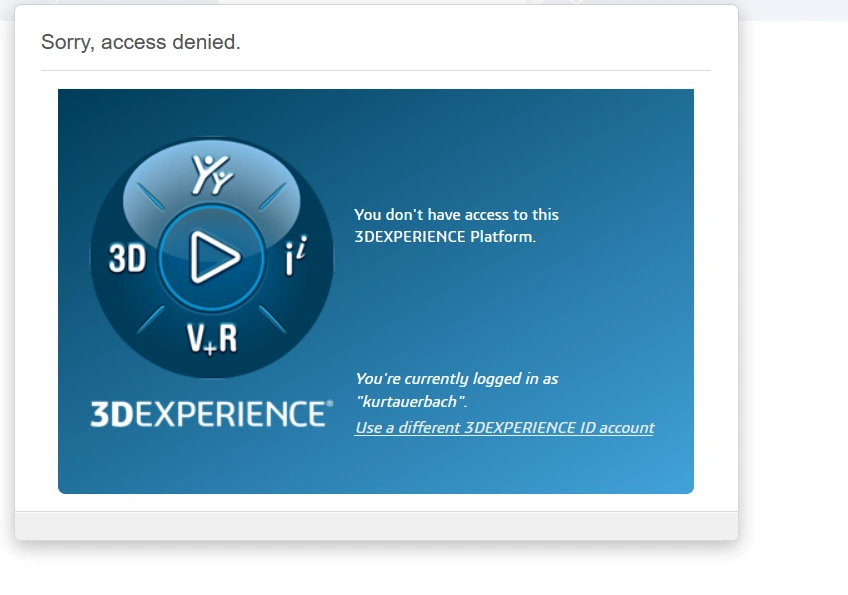
Task: Click the 'Sorry, access denied.' heading
Action: 141,42
